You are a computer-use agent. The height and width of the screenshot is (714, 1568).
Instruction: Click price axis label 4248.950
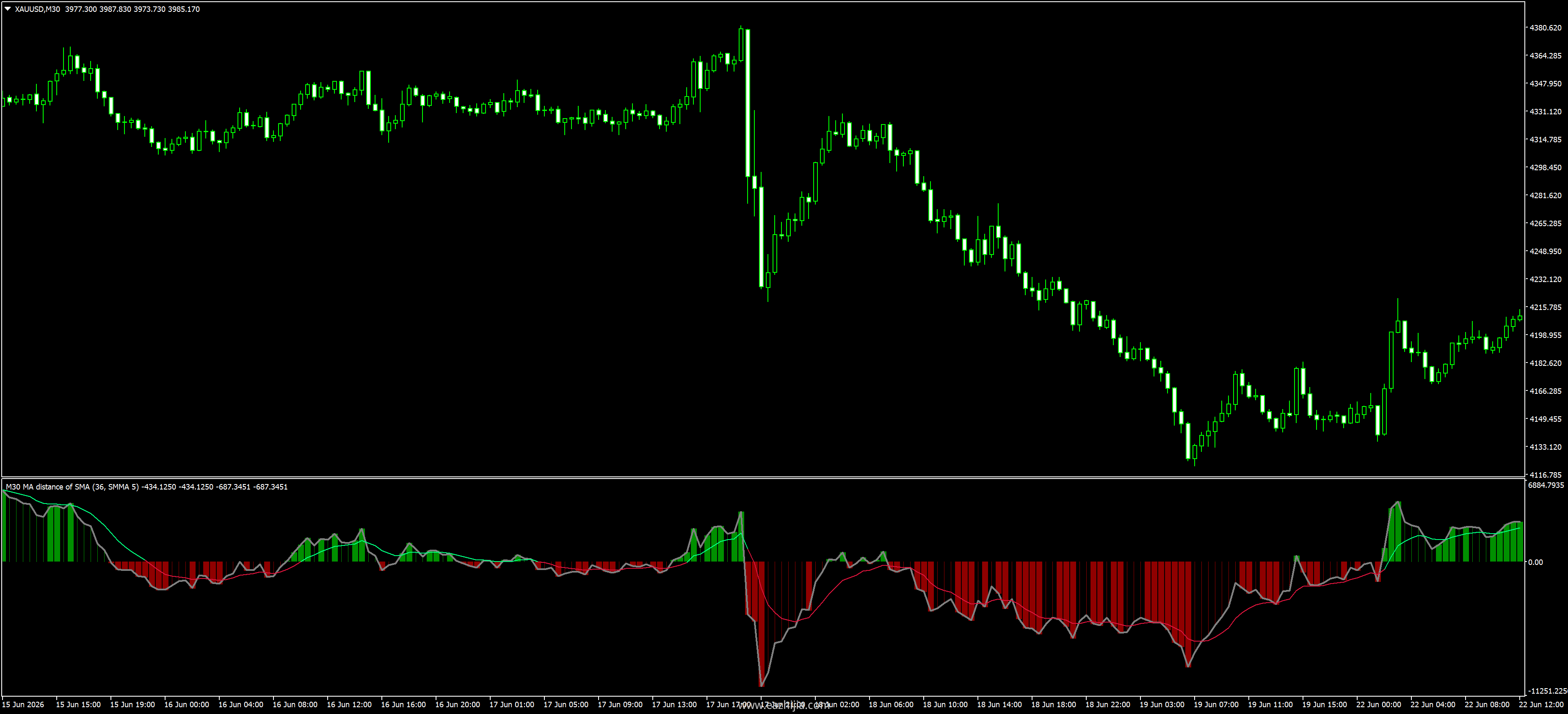1546,252
